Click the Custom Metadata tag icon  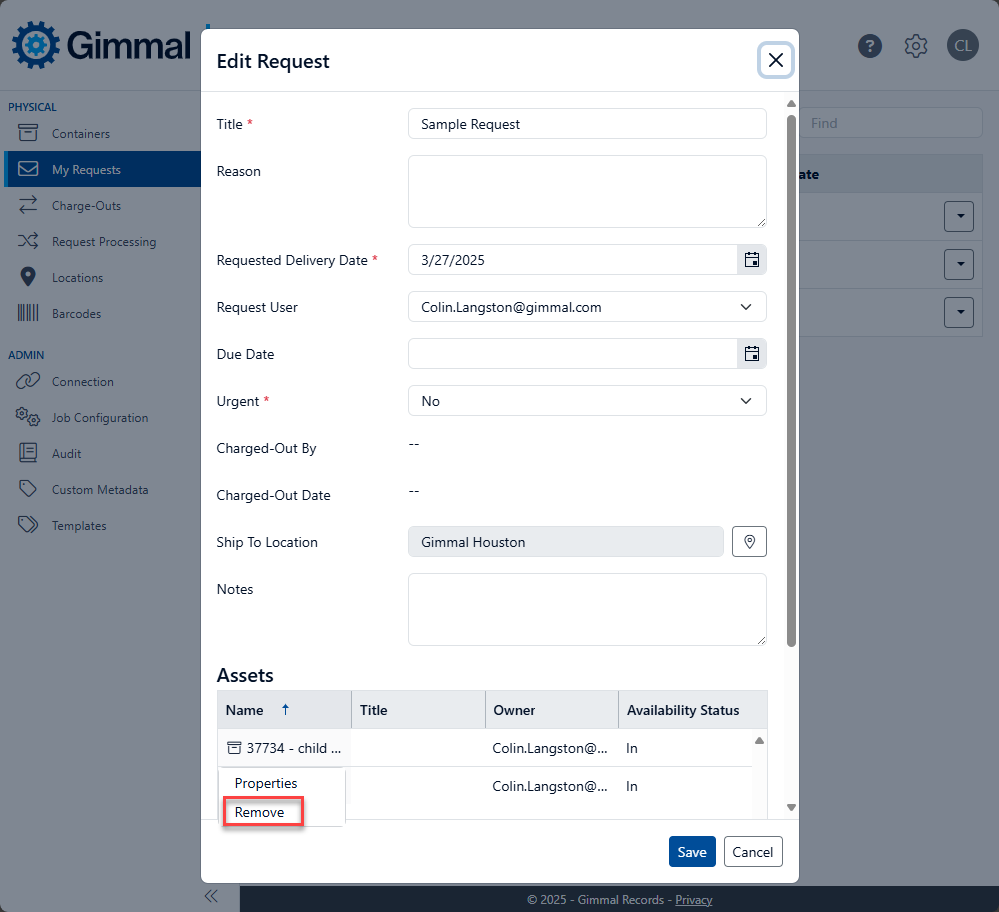coord(27,489)
